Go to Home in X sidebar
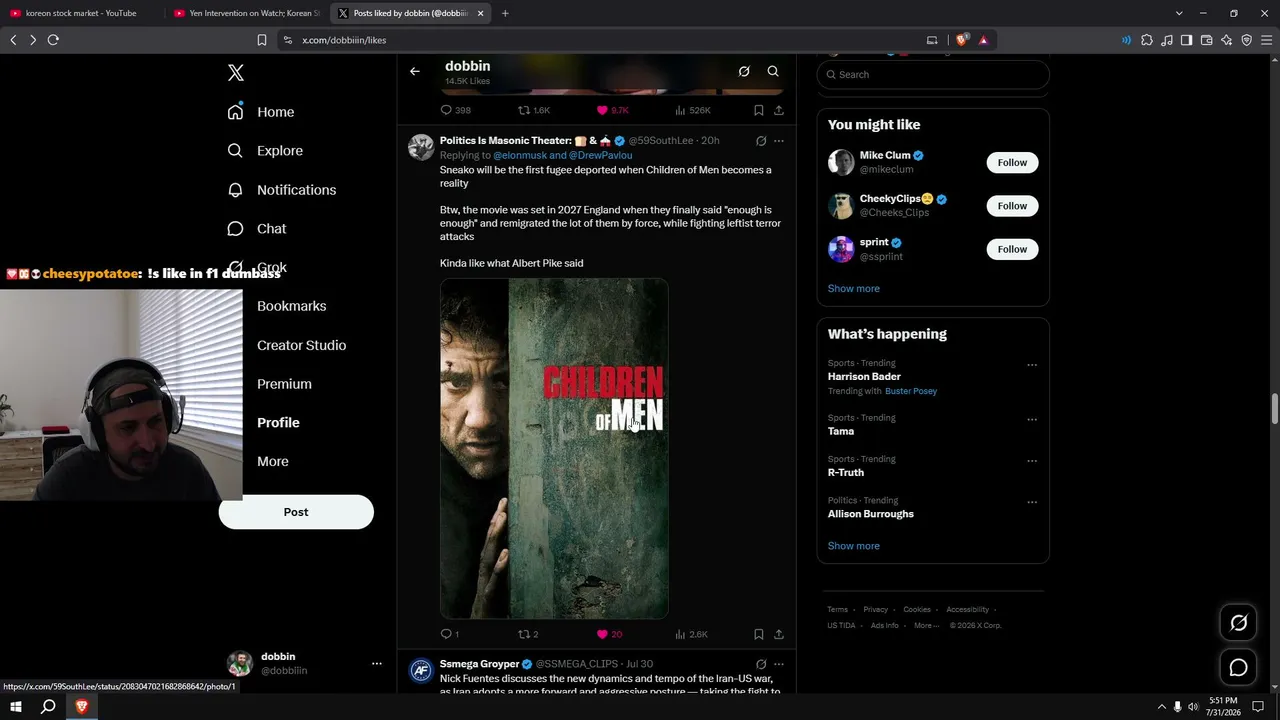Viewport: 1280px width, 720px height. 261,112
